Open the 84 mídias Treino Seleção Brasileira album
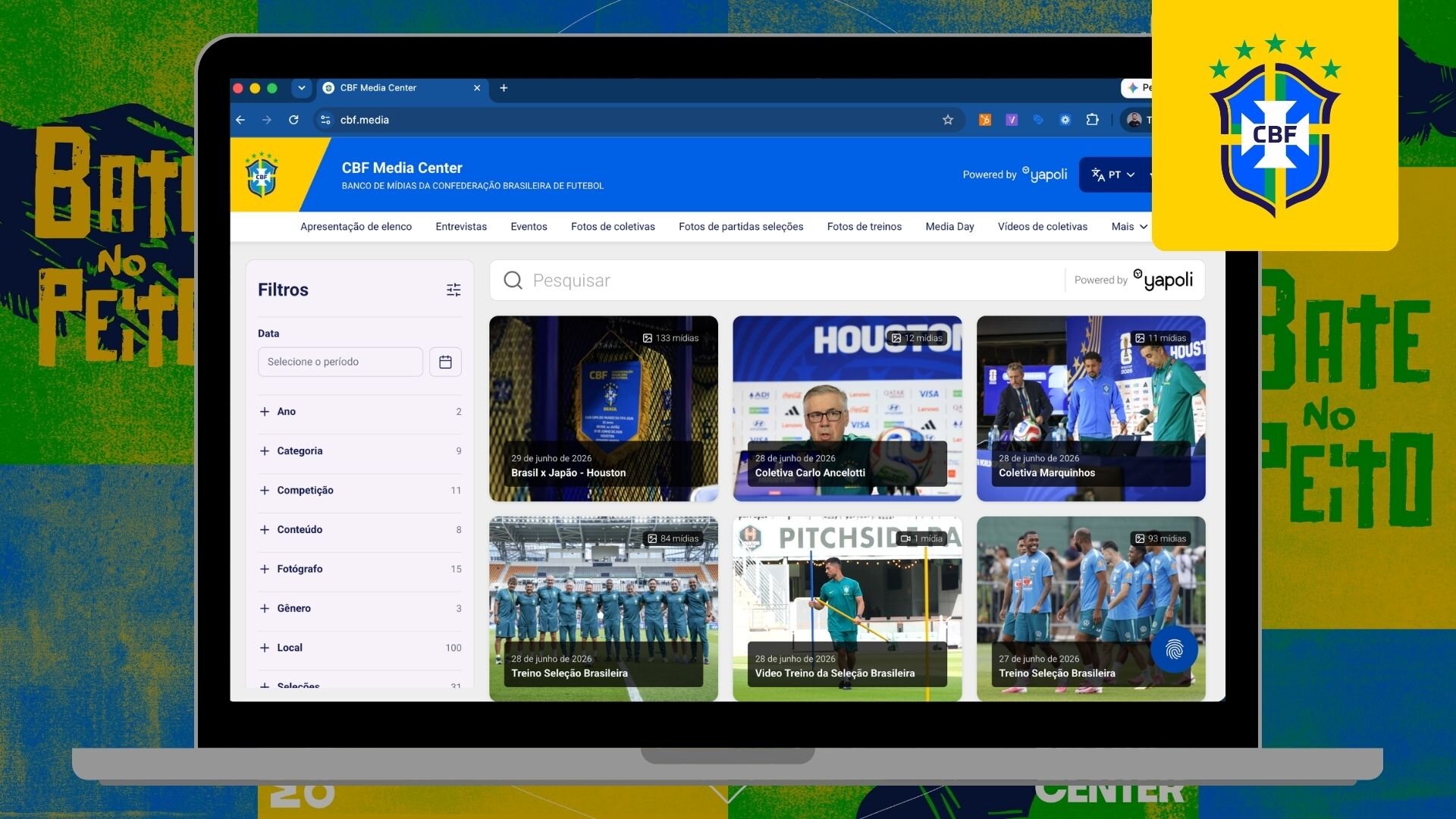The height and width of the screenshot is (819, 1456). [x=604, y=609]
